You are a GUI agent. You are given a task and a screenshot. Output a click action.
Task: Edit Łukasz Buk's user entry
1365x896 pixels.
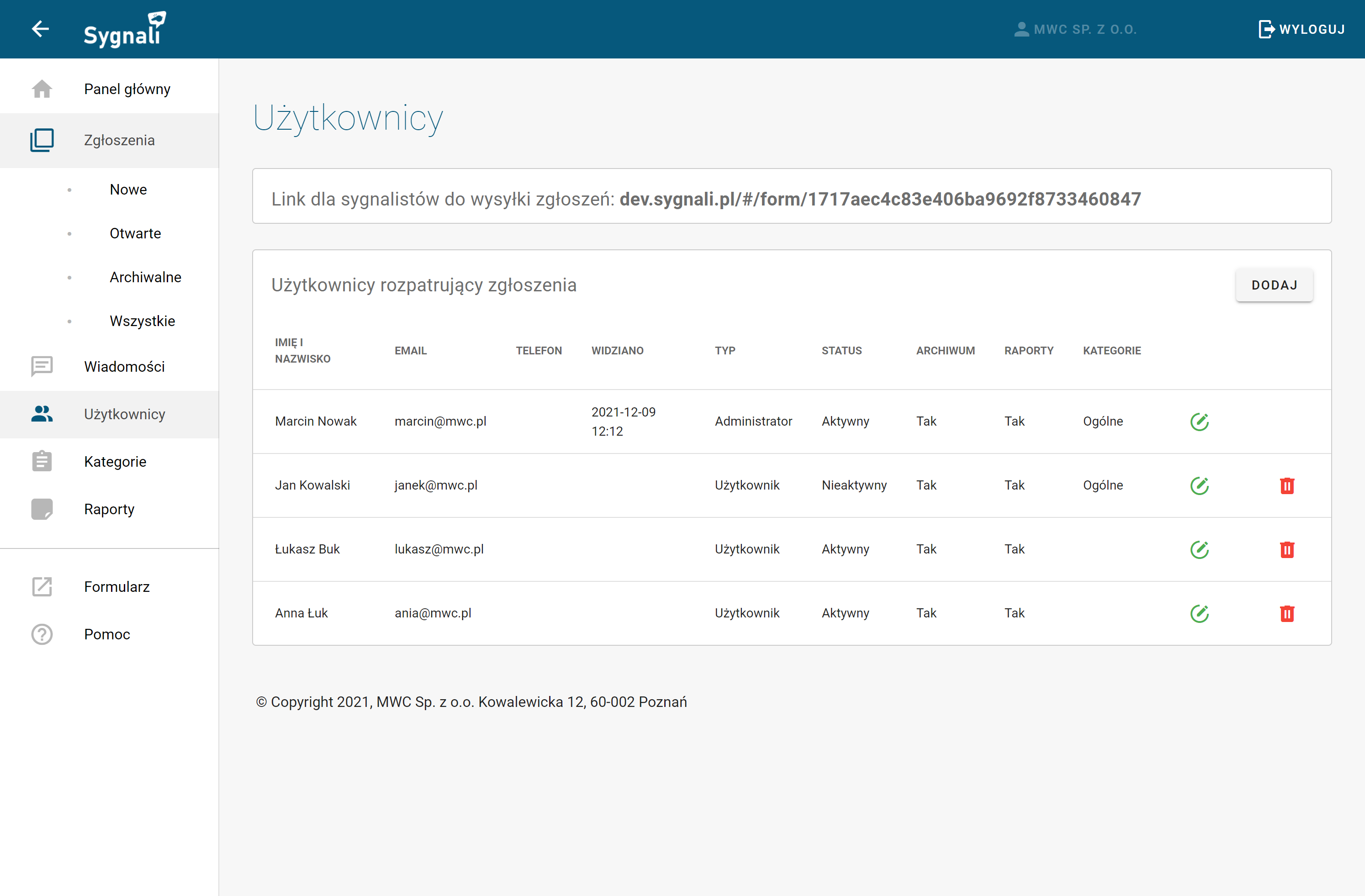coord(1199,549)
